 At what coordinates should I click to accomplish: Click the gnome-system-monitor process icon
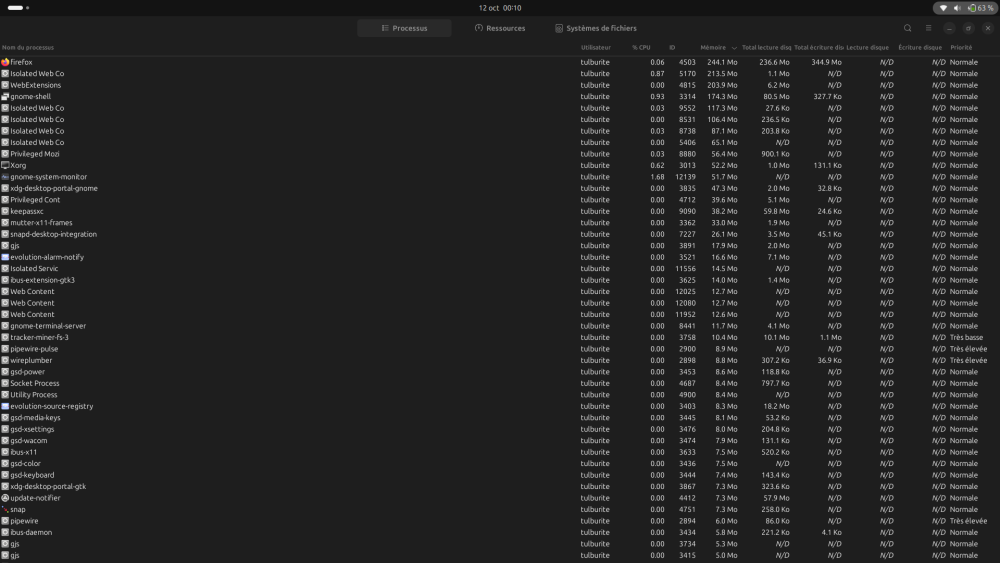pyautogui.click(x=5, y=177)
